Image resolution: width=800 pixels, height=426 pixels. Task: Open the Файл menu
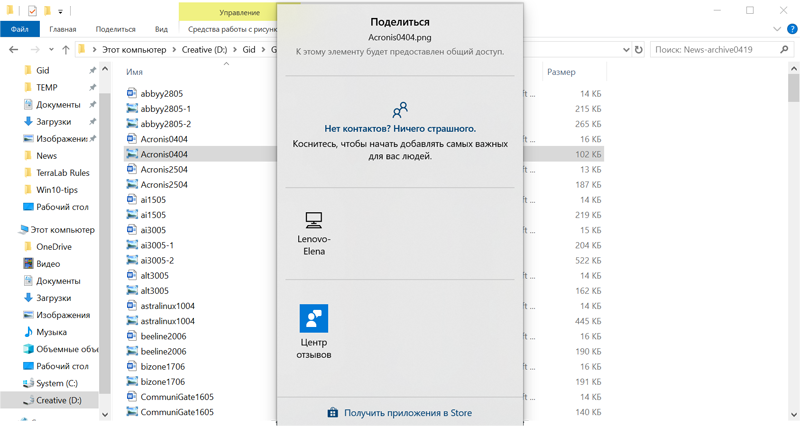point(19,29)
